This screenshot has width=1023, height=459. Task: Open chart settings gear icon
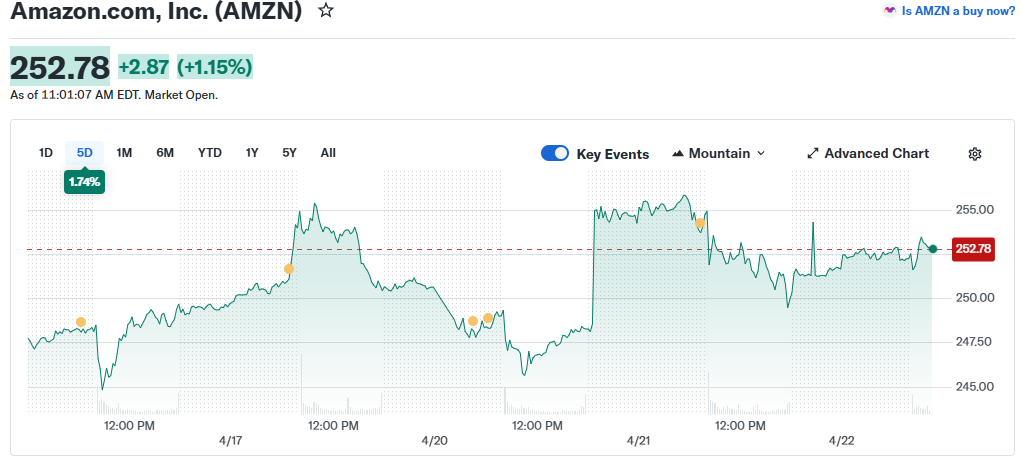pos(975,154)
